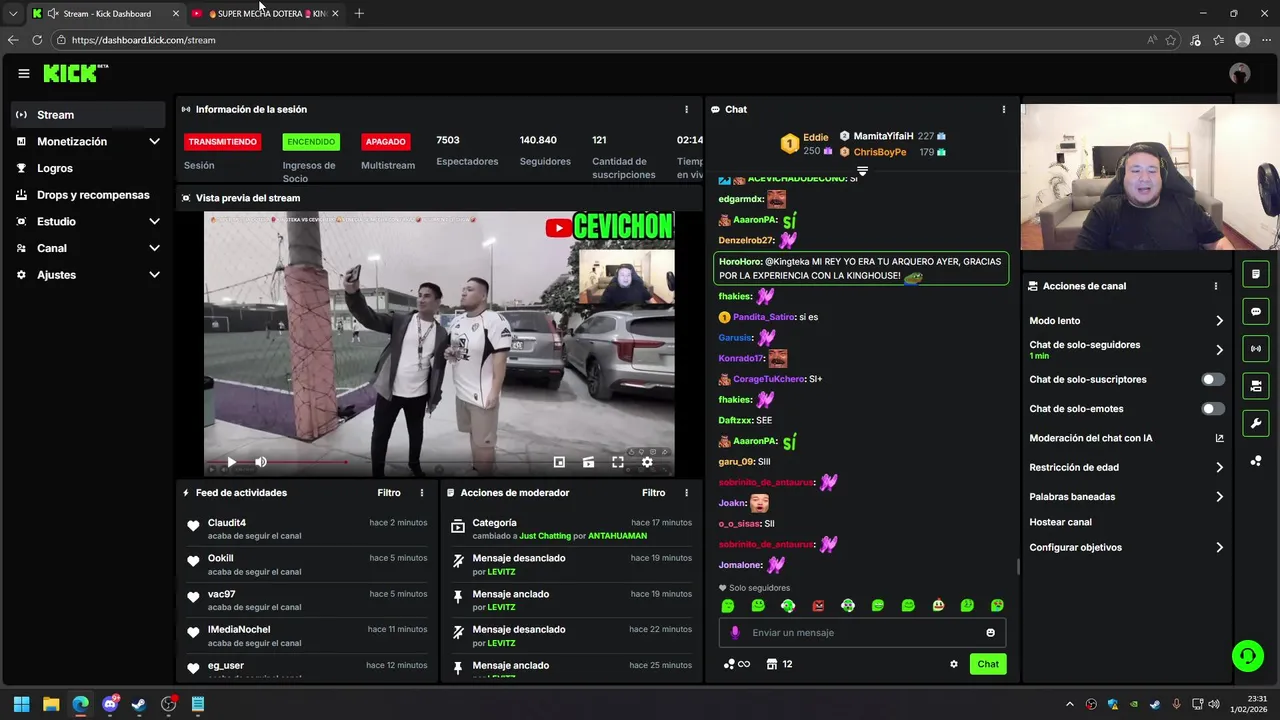The width and height of the screenshot is (1280, 720).
Task: Open Modo lento options arrow
Action: tap(1219, 321)
